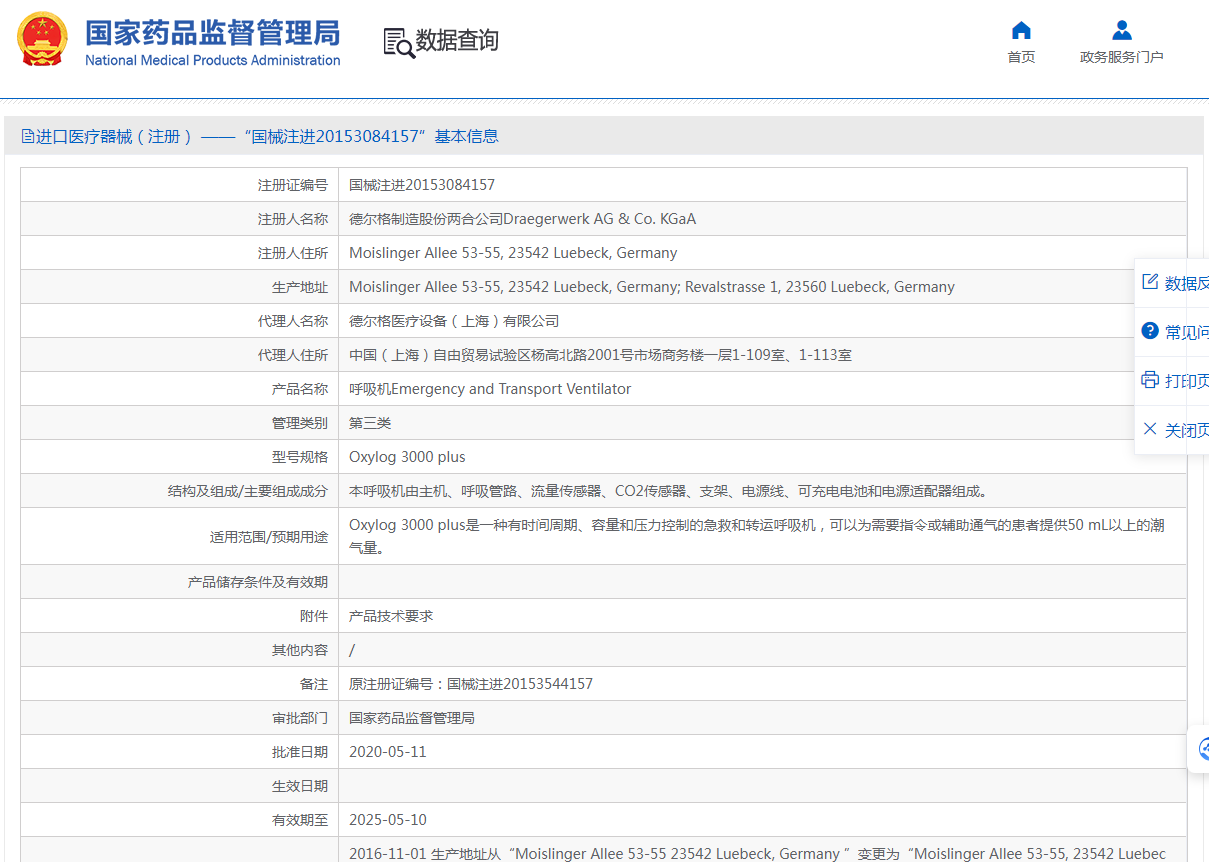Click the 适用范围/预期用途 description text
The height and width of the screenshot is (862, 1209).
click(x=757, y=536)
